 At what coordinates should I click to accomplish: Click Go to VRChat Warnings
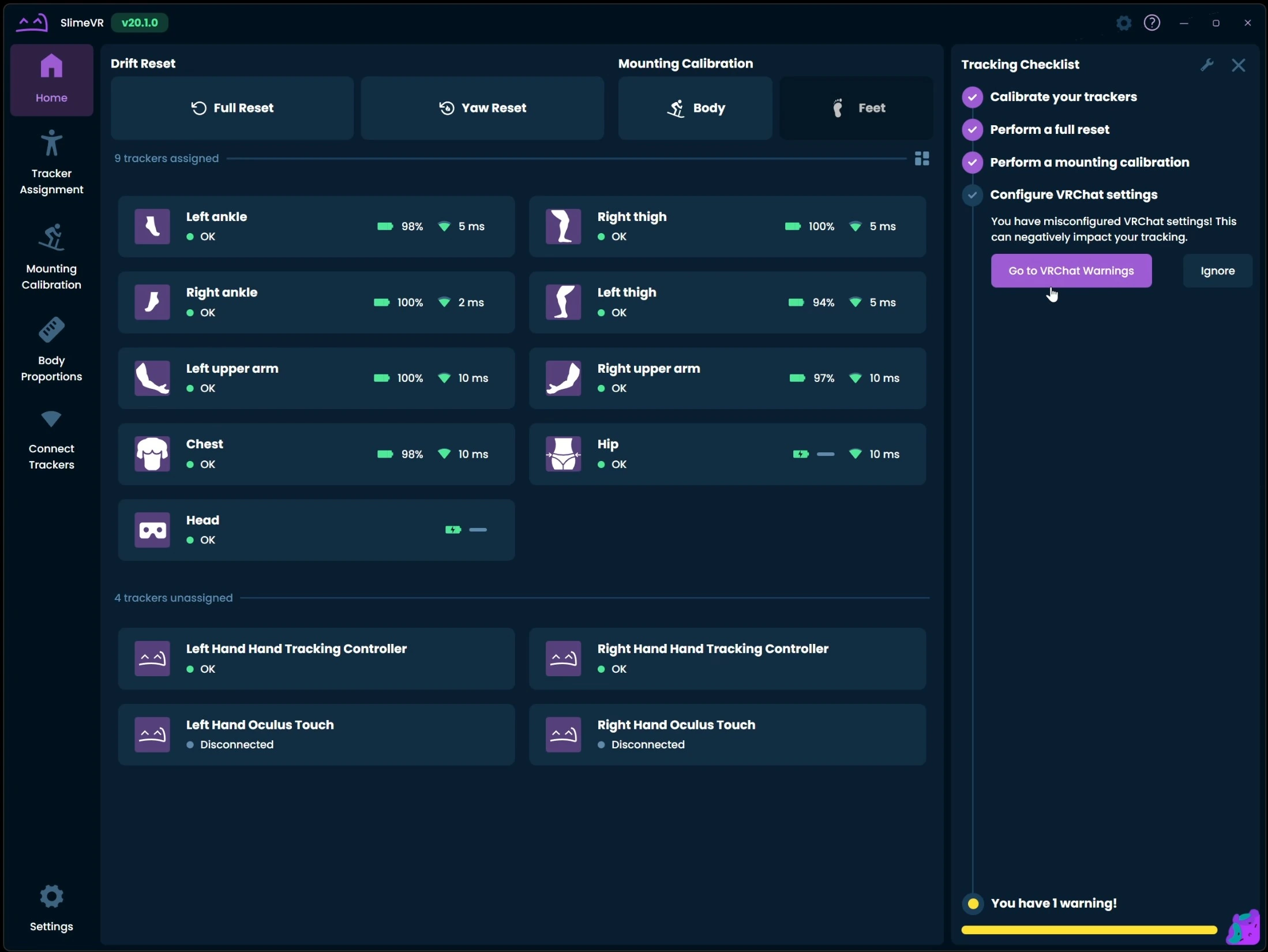tap(1071, 271)
